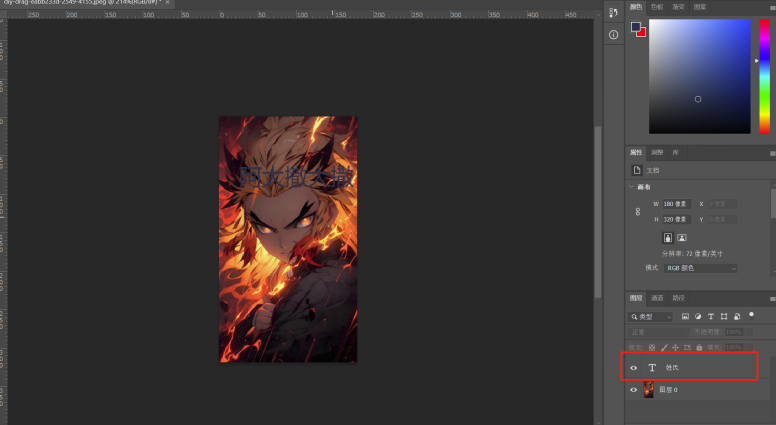Open the 填充 fill dropdown arrow
Screen dimensions: 776x425
click(x=750, y=347)
